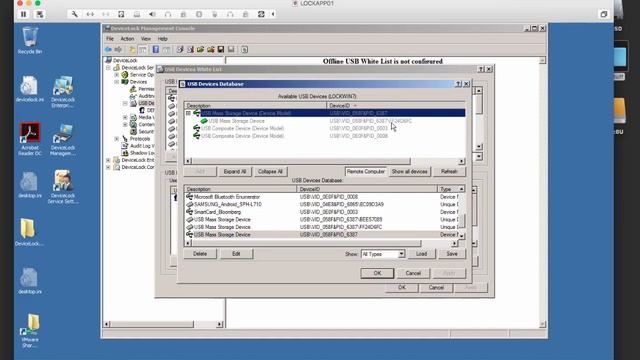640x360 pixels.
Task: Select DeviceLock Service Settings desktop shortcut
Action: tap(63, 187)
